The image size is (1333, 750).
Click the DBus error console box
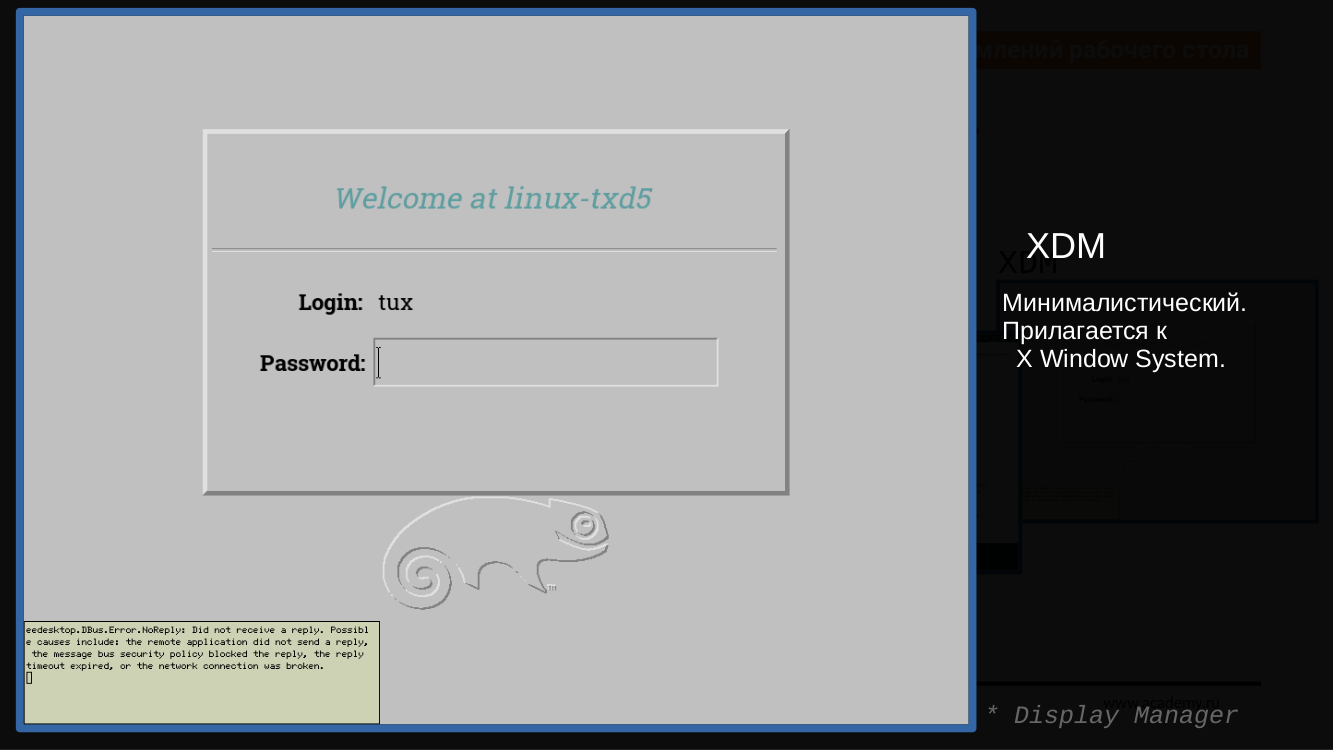click(202, 672)
